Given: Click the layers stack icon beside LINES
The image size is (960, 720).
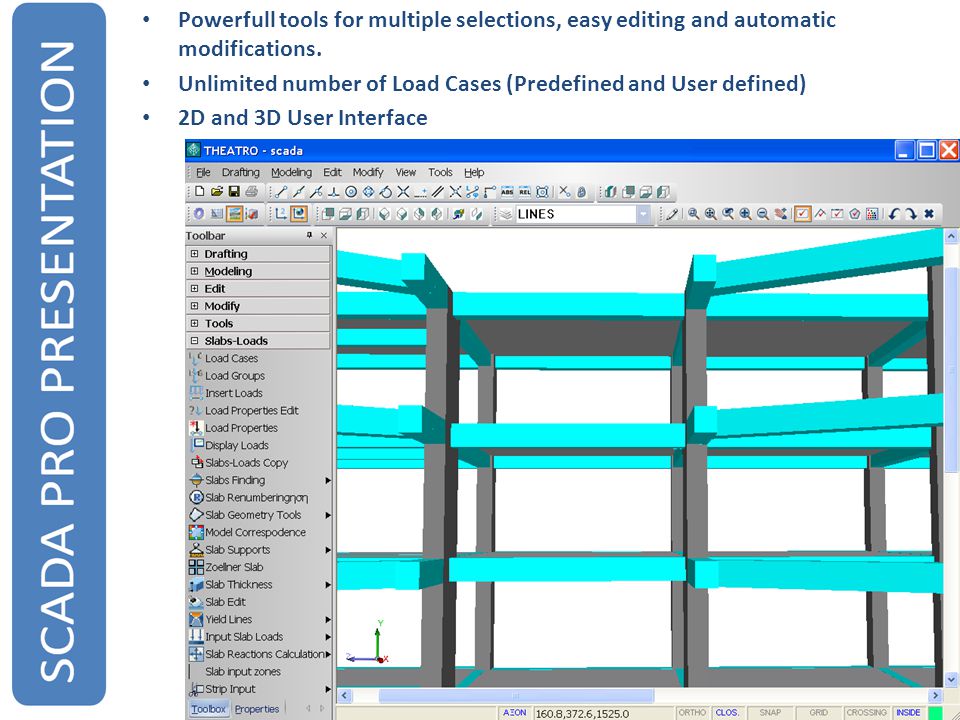Looking at the screenshot, I should tap(505, 214).
